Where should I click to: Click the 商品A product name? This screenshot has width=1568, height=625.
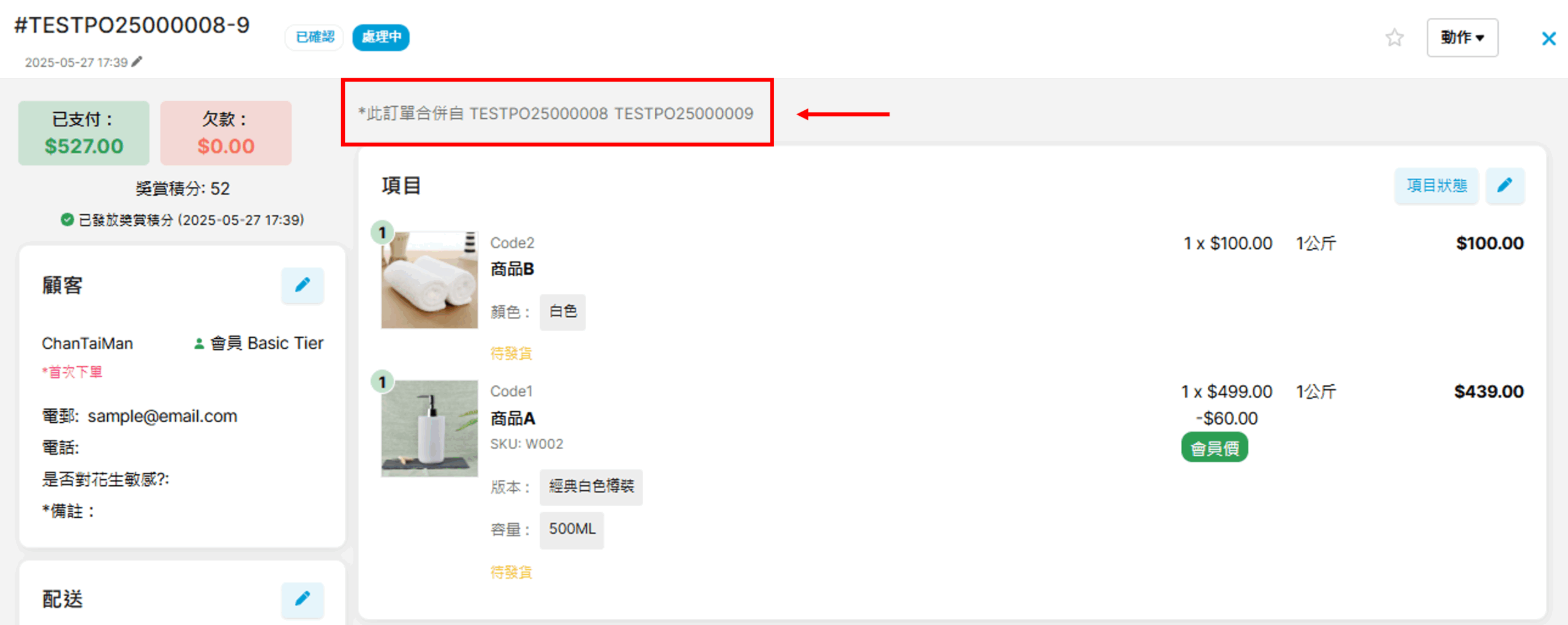[x=513, y=419]
